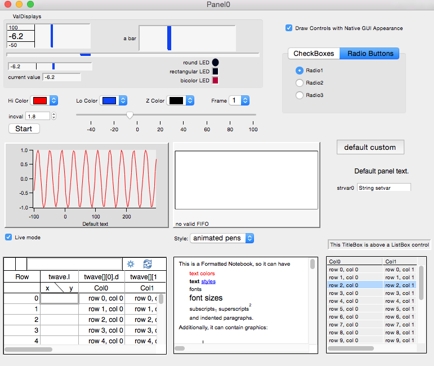Click the round LED indicator

tap(215, 62)
